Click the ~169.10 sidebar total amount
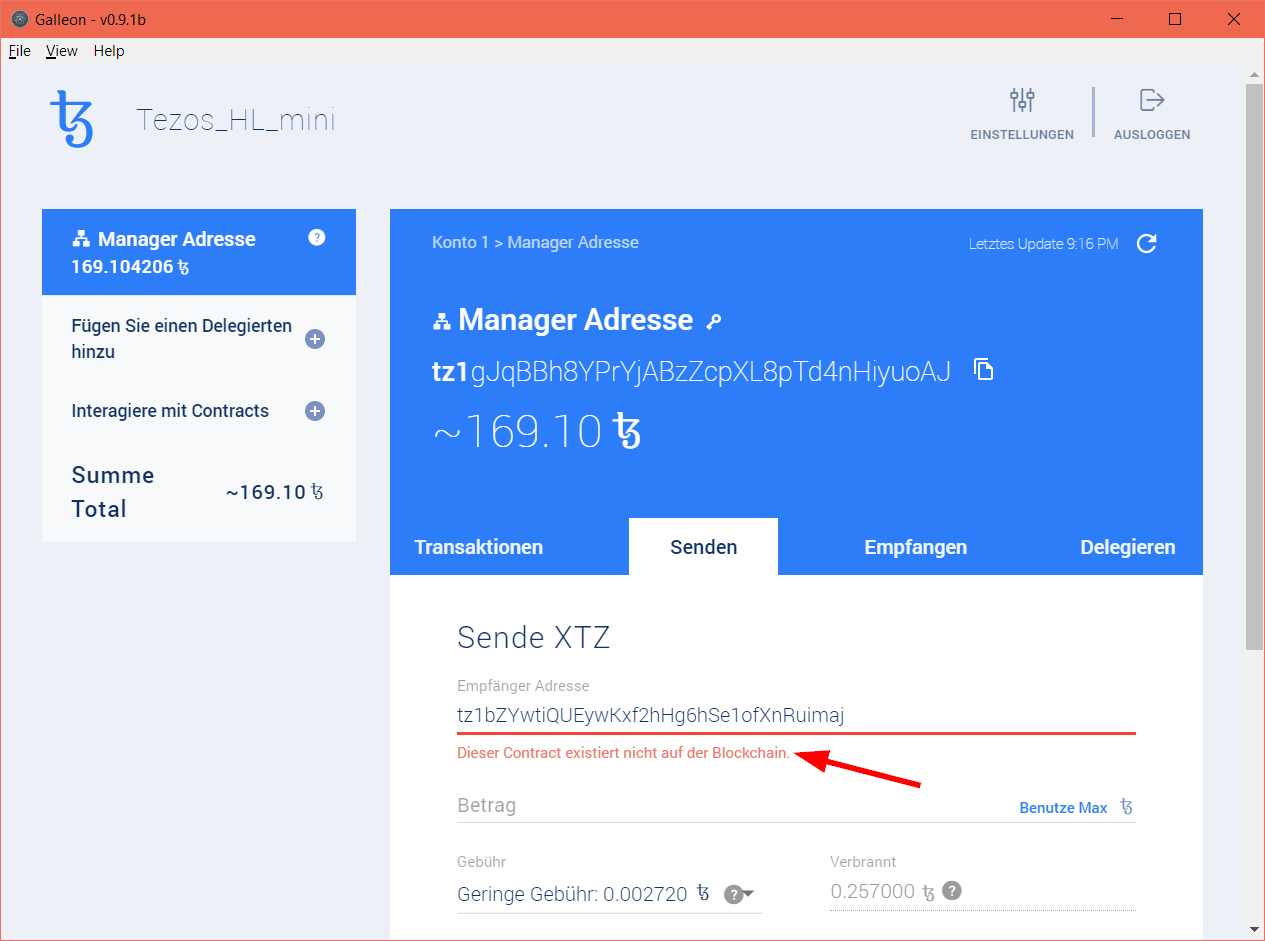 (274, 492)
